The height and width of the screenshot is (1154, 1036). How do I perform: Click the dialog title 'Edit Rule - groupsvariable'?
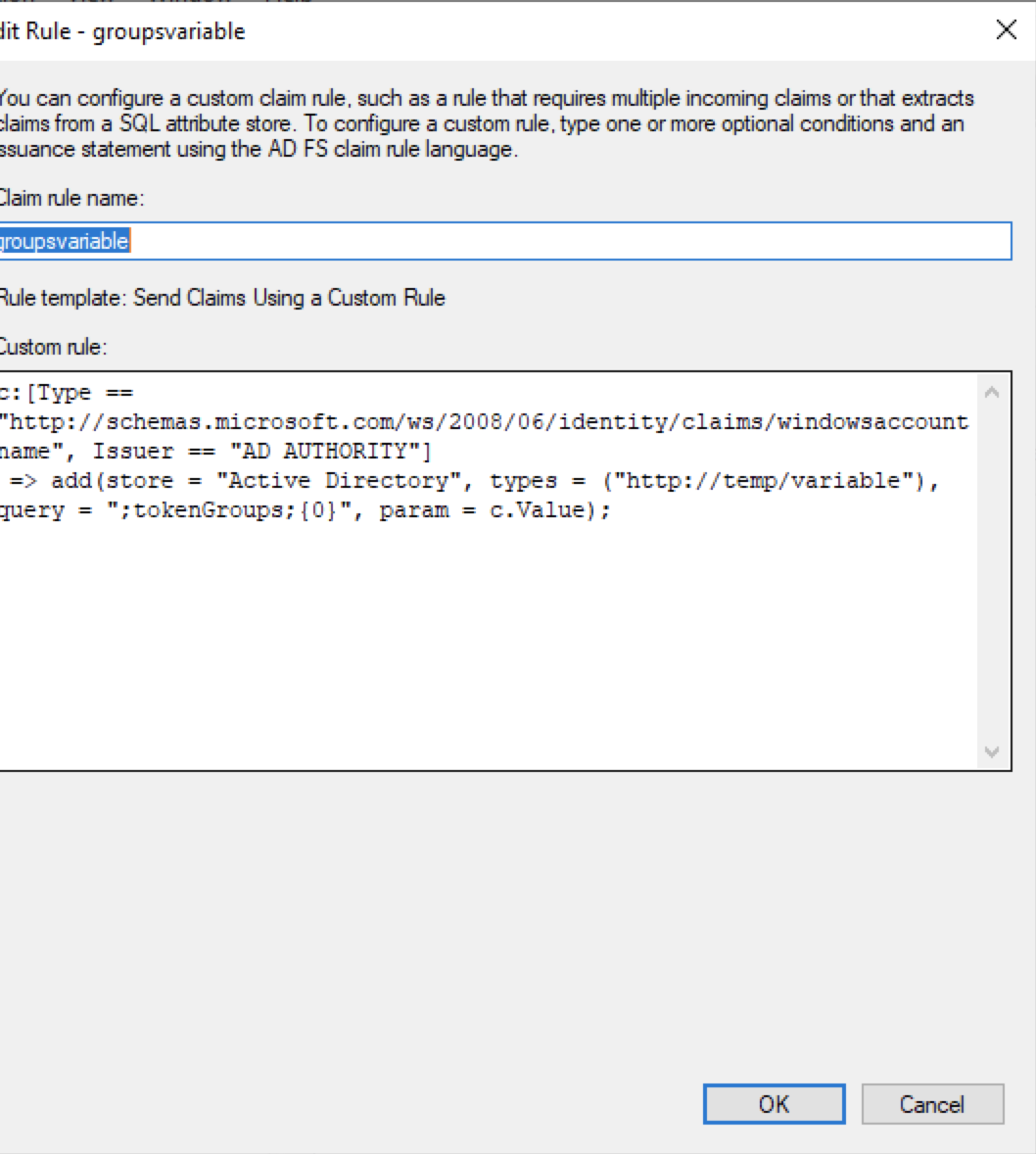tap(122, 31)
